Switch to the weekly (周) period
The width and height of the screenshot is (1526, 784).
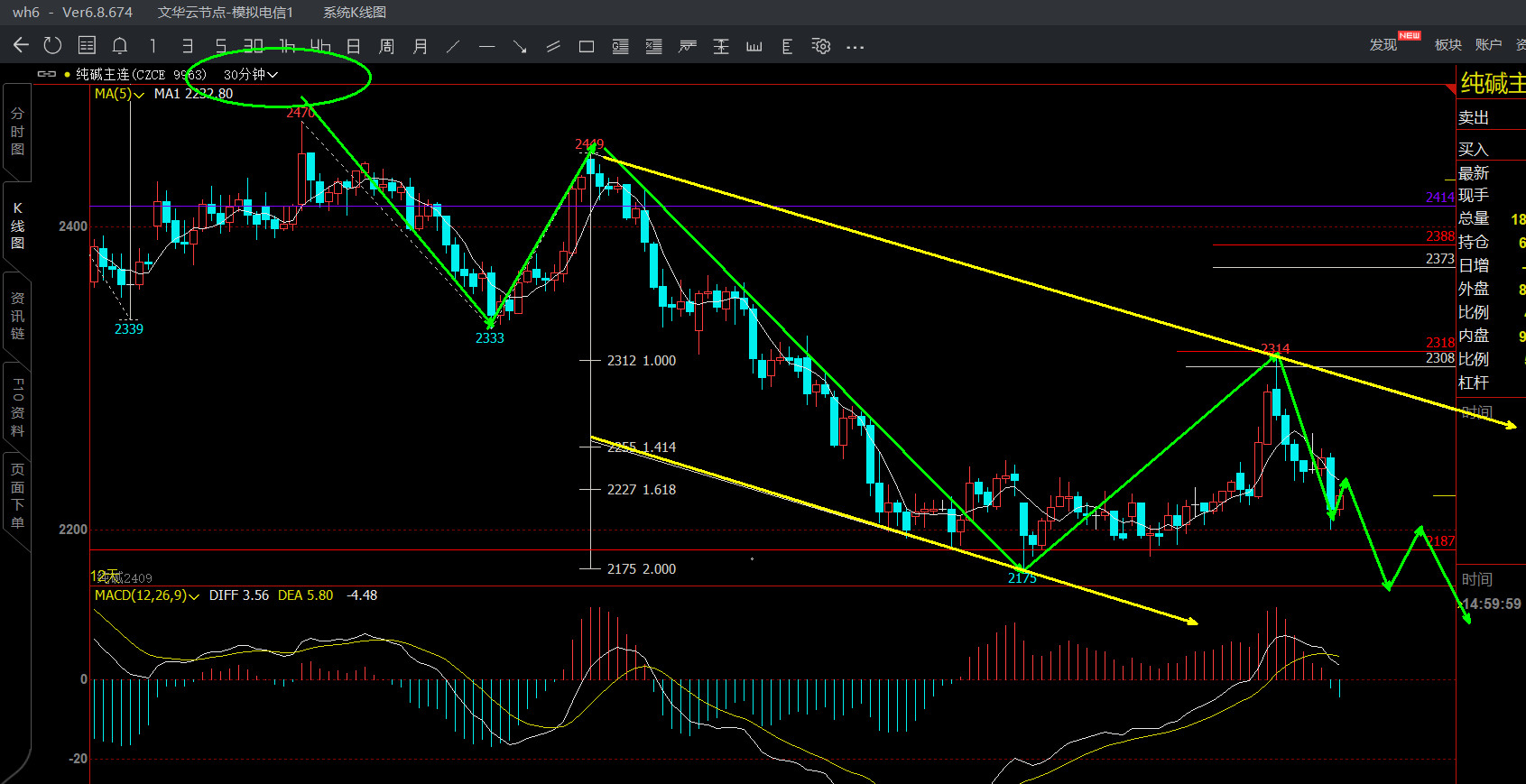coord(386,46)
